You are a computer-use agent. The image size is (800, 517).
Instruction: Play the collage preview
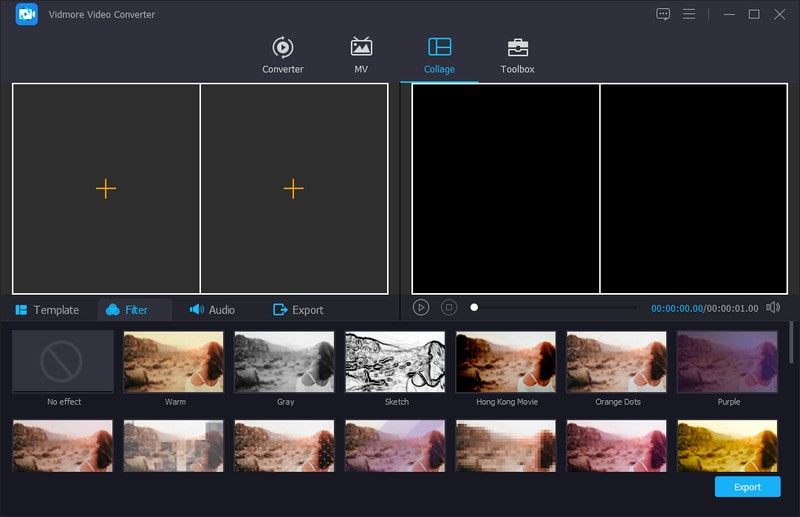tap(421, 308)
